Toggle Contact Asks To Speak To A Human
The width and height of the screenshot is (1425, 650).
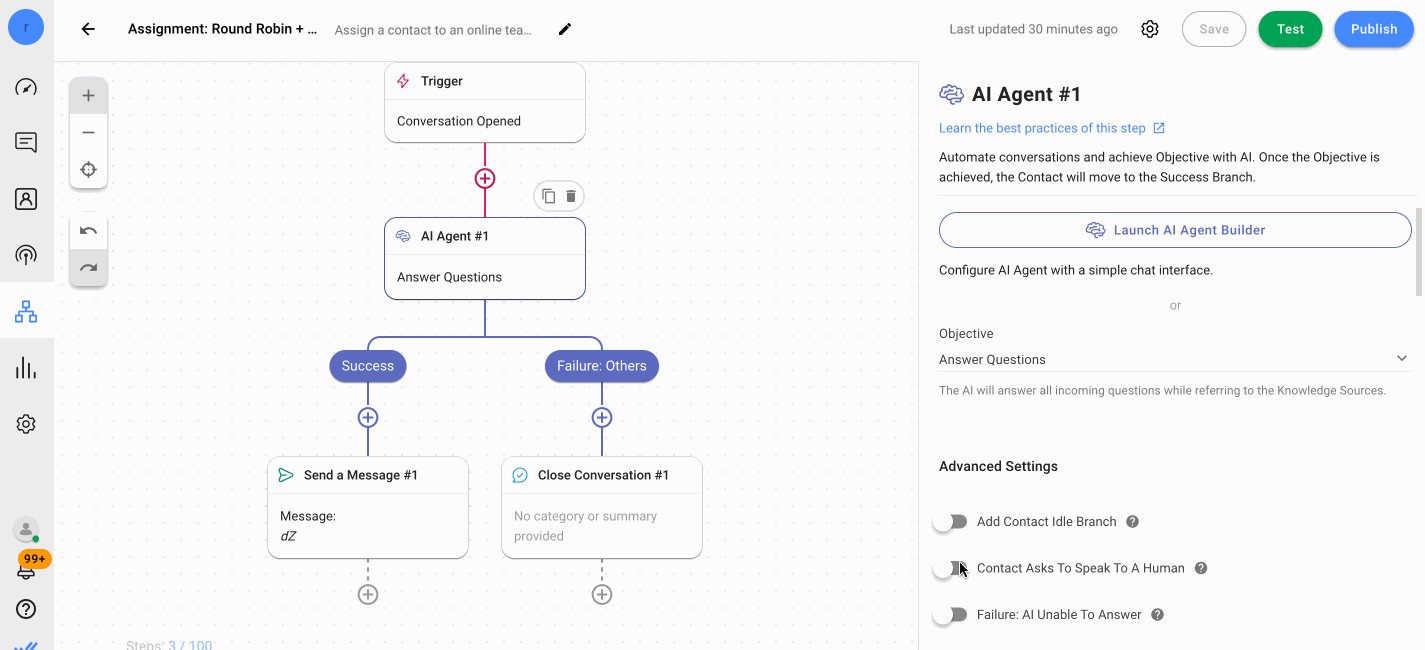950,568
